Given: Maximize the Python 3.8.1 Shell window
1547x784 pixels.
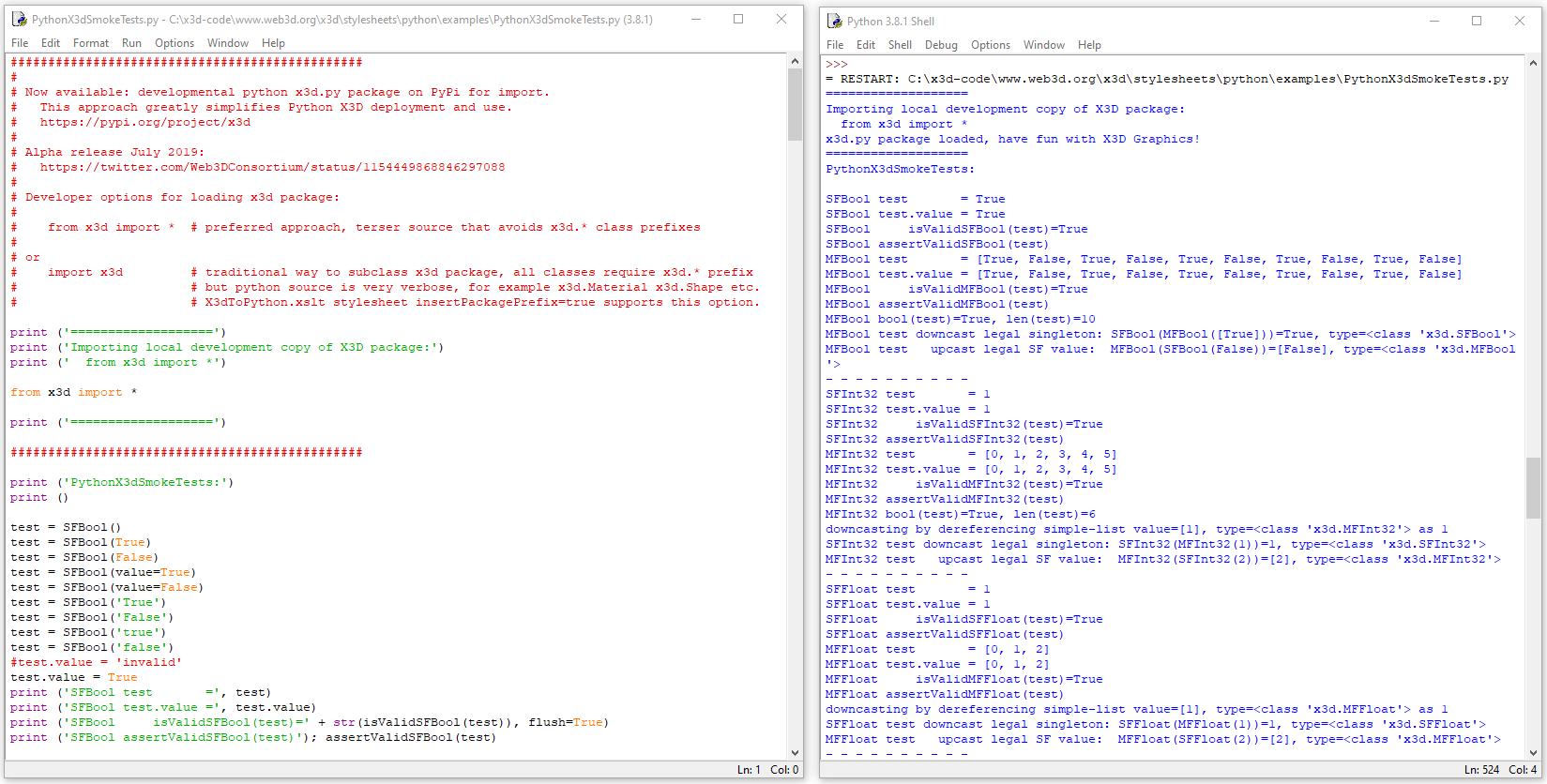Looking at the screenshot, I should [1477, 21].
